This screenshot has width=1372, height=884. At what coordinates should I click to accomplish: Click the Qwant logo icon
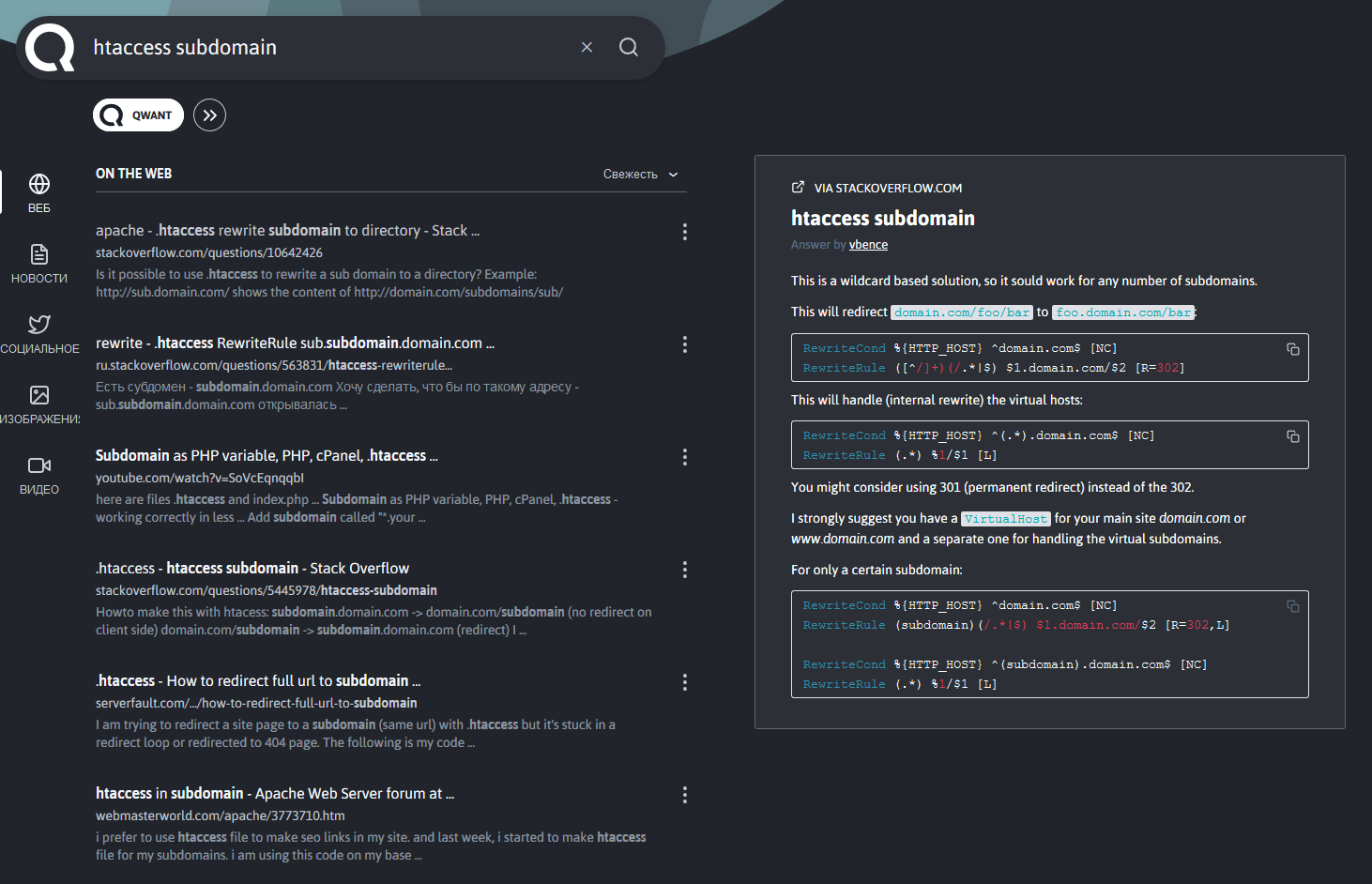click(x=50, y=48)
